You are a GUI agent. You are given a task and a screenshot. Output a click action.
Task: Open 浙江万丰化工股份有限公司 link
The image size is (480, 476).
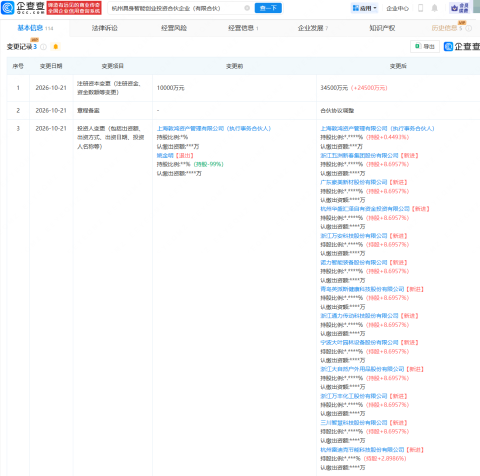tap(354, 396)
